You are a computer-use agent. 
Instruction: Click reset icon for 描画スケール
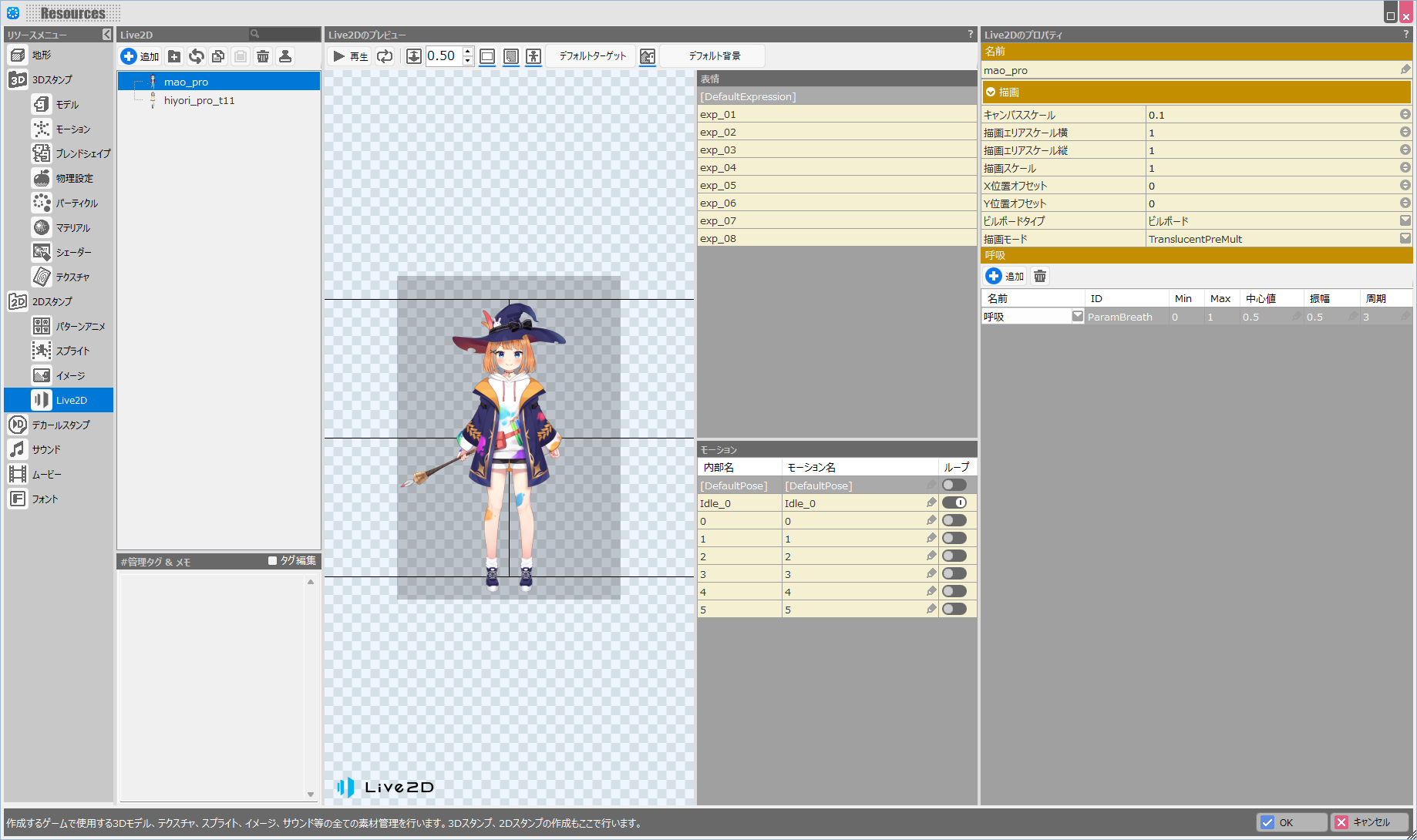(x=1405, y=168)
